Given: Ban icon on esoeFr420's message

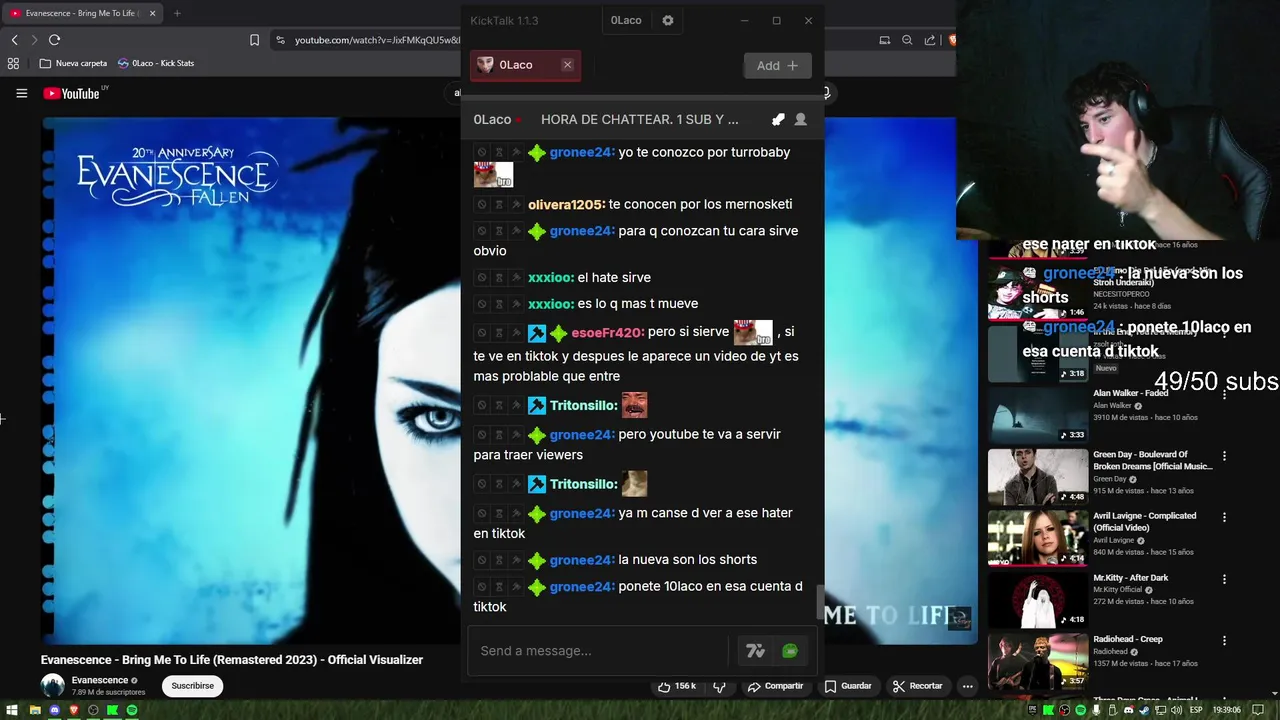Looking at the screenshot, I should [x=481, y=333].
